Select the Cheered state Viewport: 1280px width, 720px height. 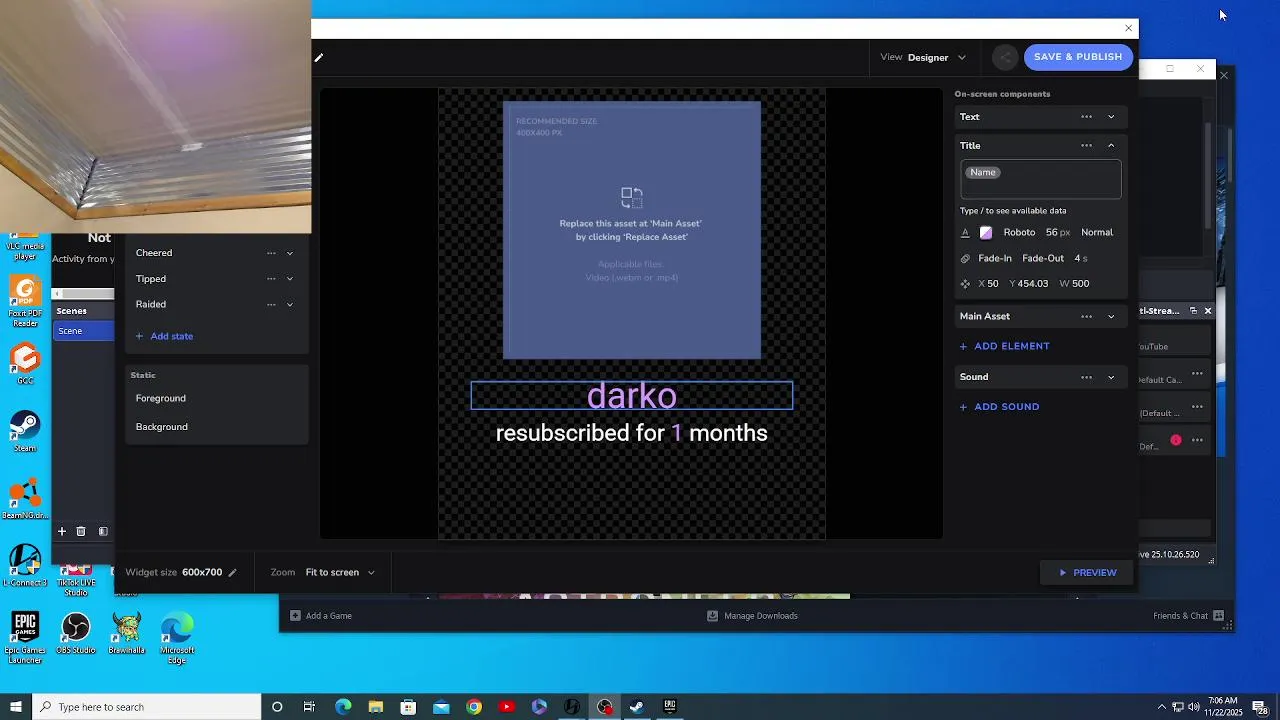click(x=154, y=253)
